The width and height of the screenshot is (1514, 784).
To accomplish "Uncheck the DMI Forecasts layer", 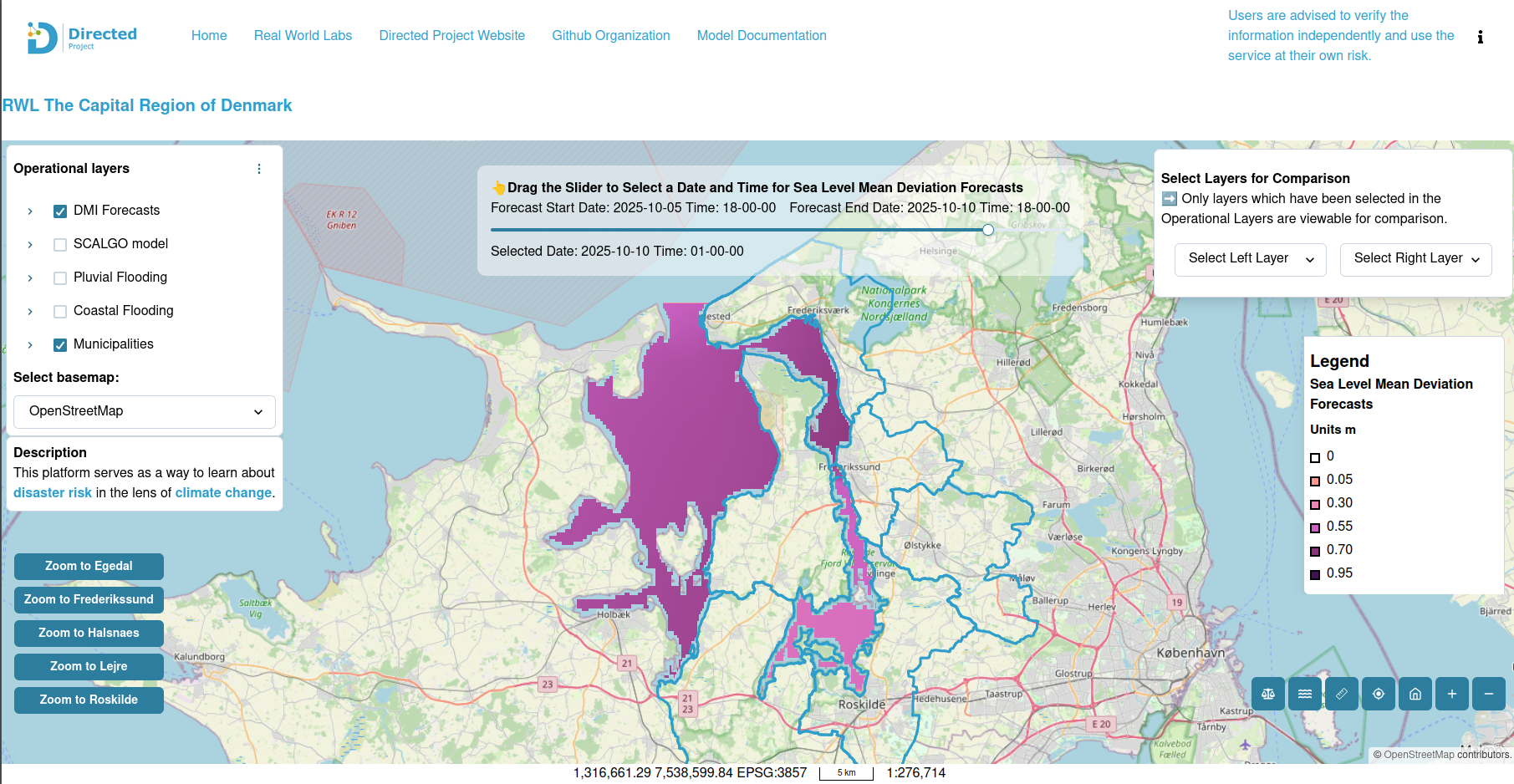I will pyautogui.click(x=60, y=211).
